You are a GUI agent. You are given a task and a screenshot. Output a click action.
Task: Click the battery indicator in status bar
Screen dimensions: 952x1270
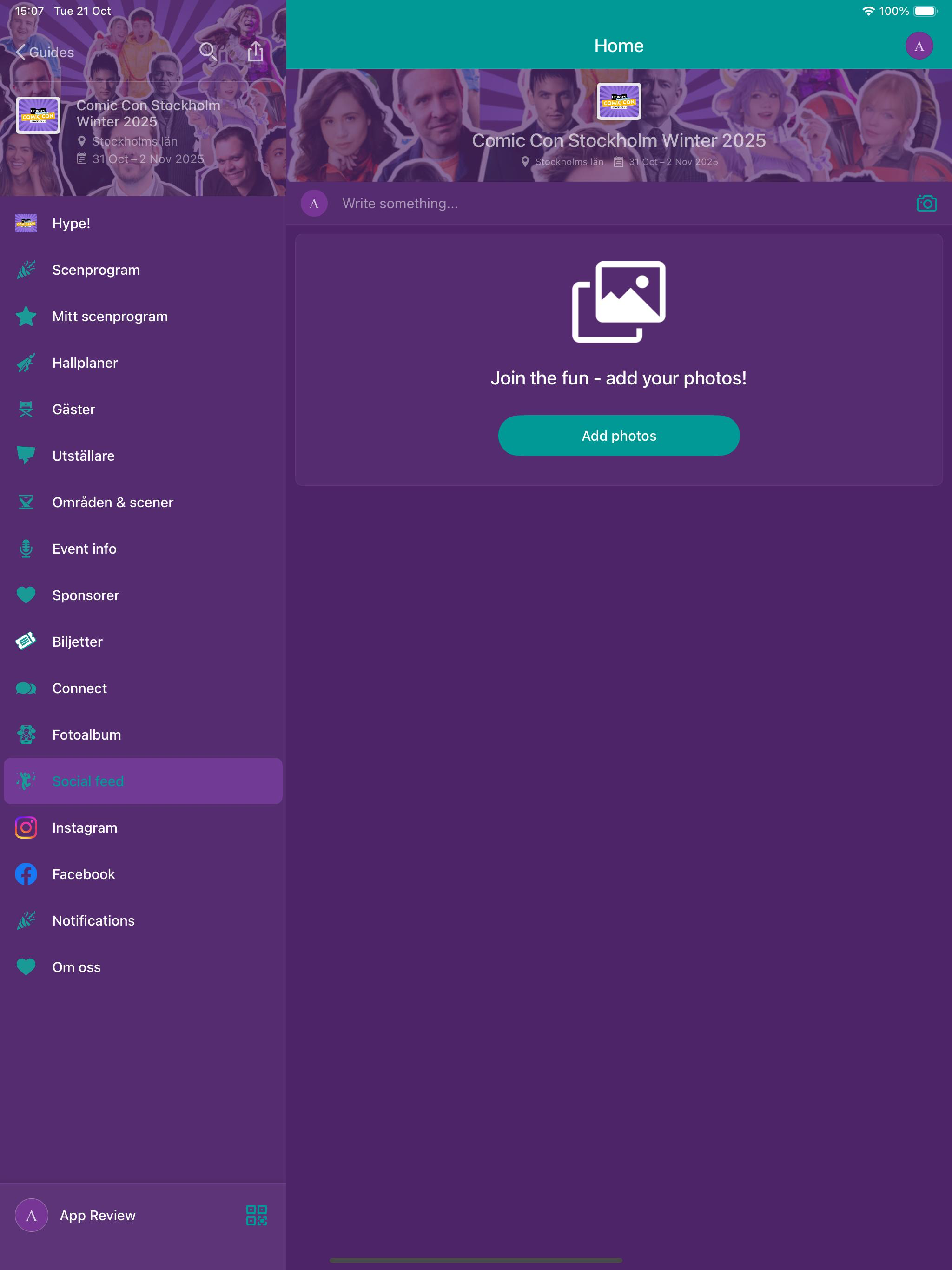(x=925, y=11)
